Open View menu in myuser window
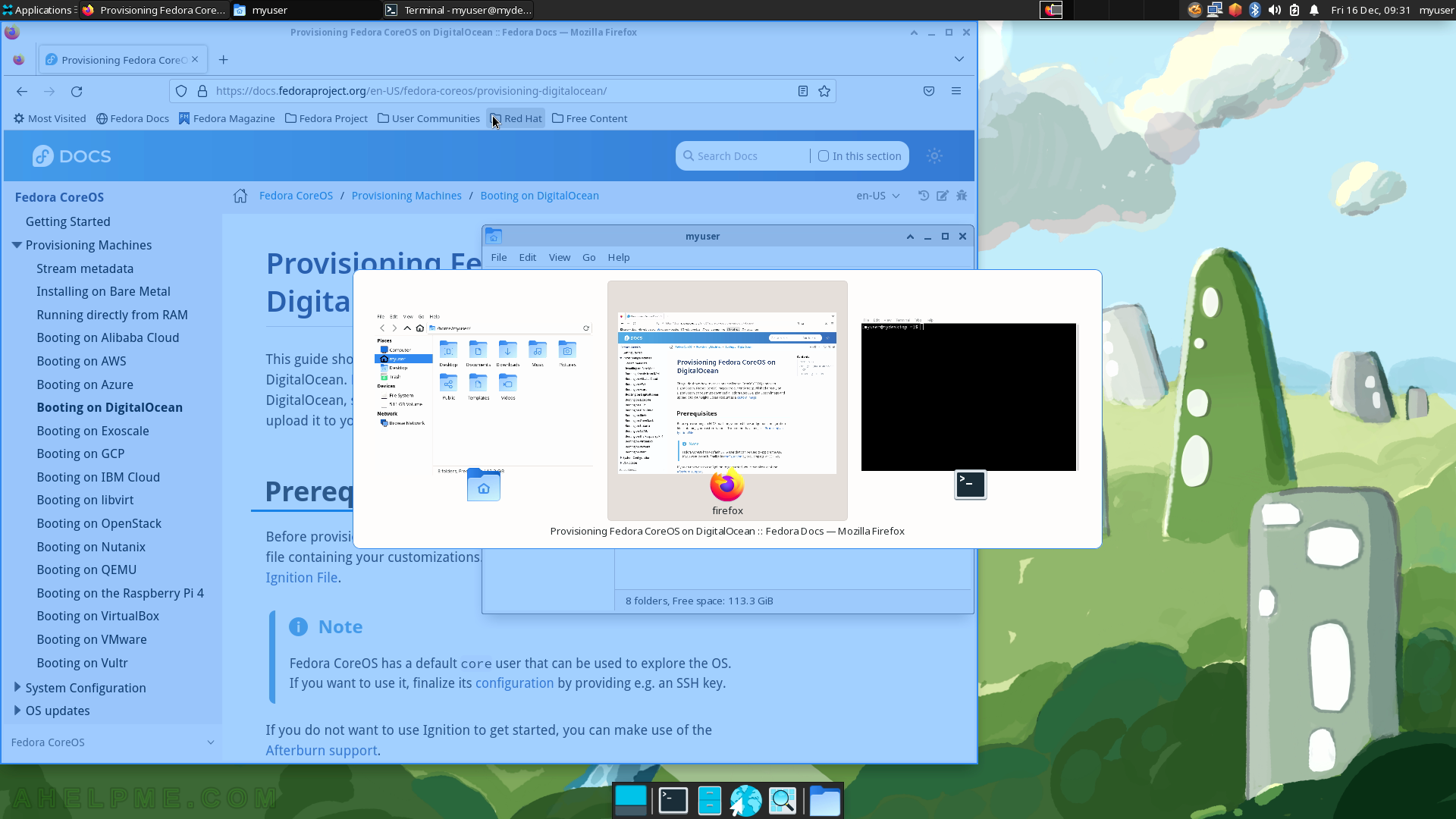 coord(560,258)
